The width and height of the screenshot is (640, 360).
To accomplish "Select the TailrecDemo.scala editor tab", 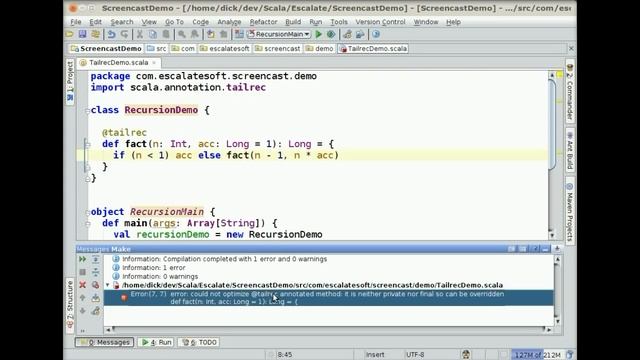I will (x=118, y=62).
